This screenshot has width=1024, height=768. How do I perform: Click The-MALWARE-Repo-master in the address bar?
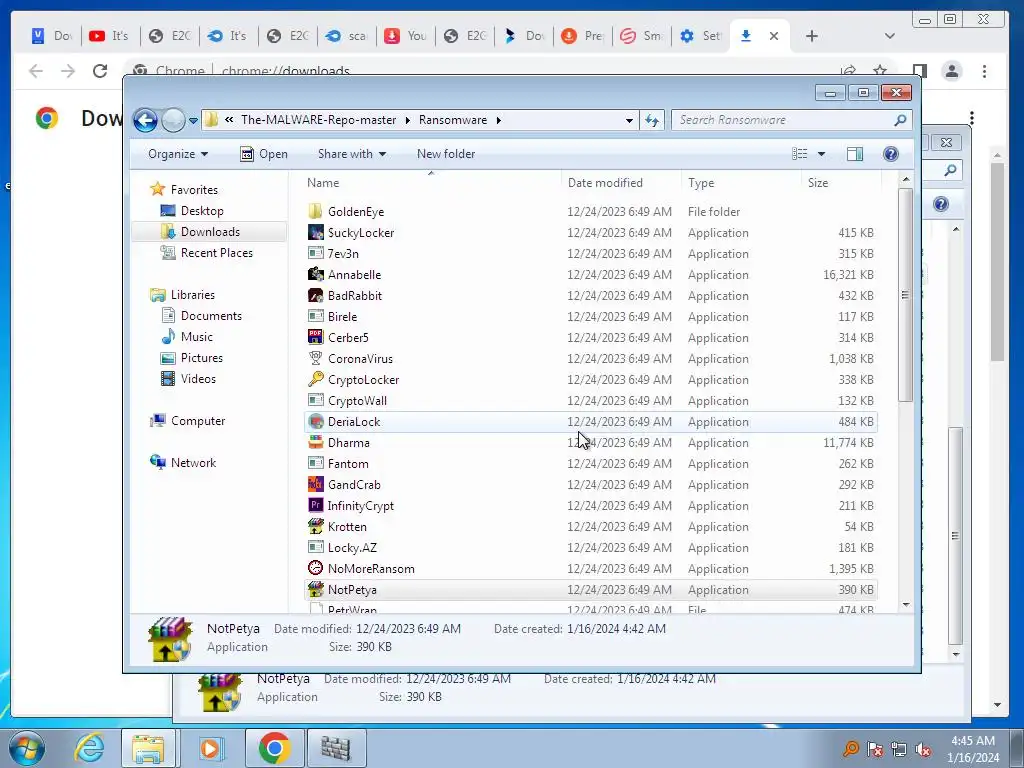point(318,120)
